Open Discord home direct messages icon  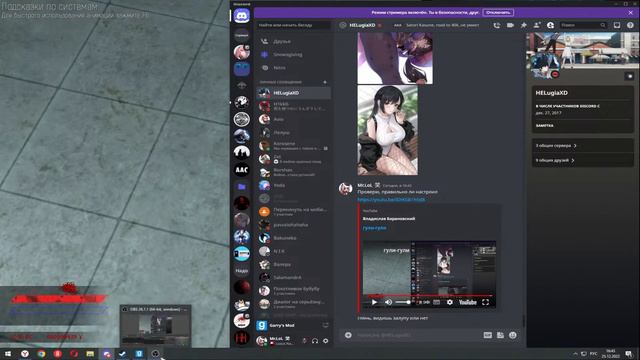242,16
